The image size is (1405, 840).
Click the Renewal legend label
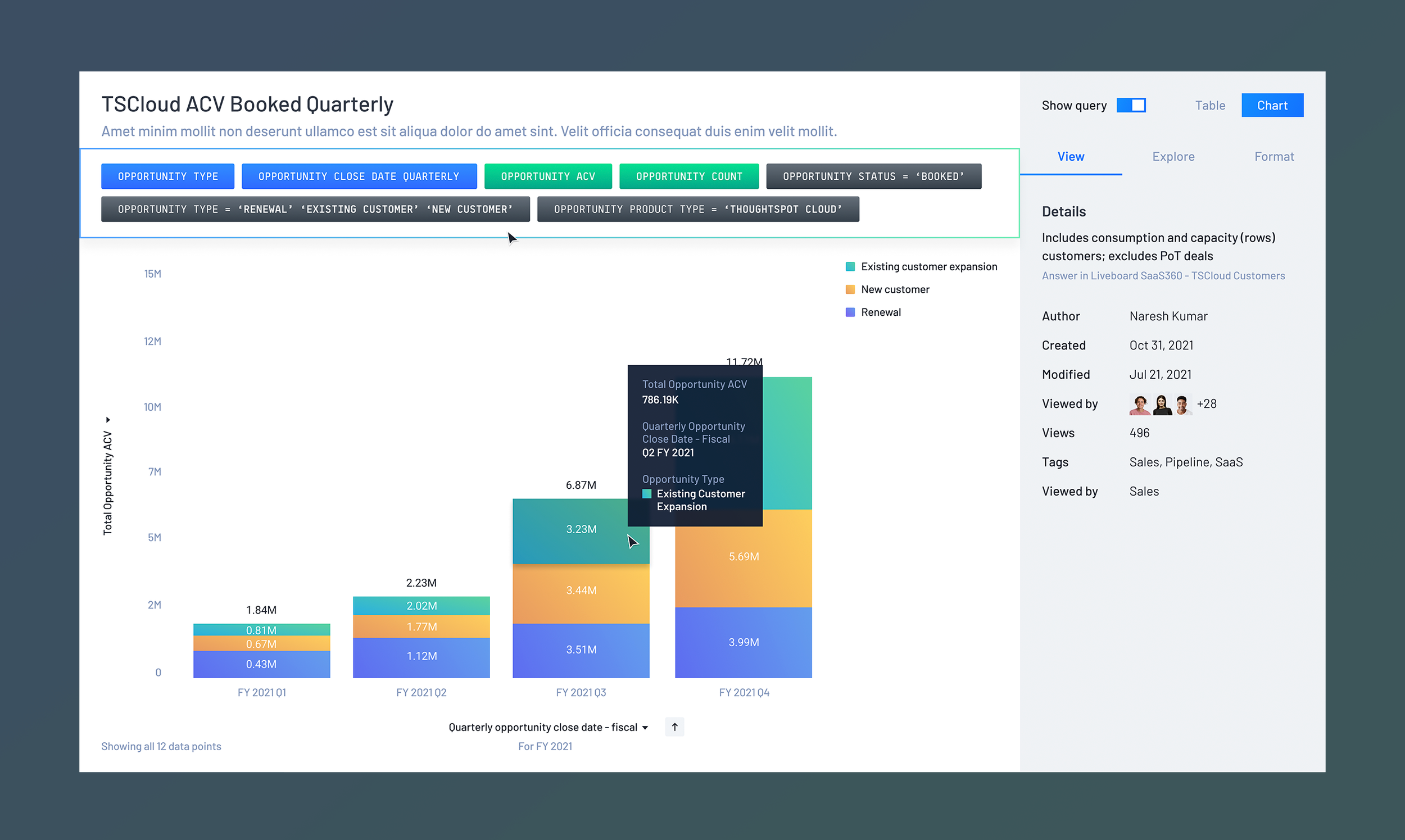coord(881,312)
